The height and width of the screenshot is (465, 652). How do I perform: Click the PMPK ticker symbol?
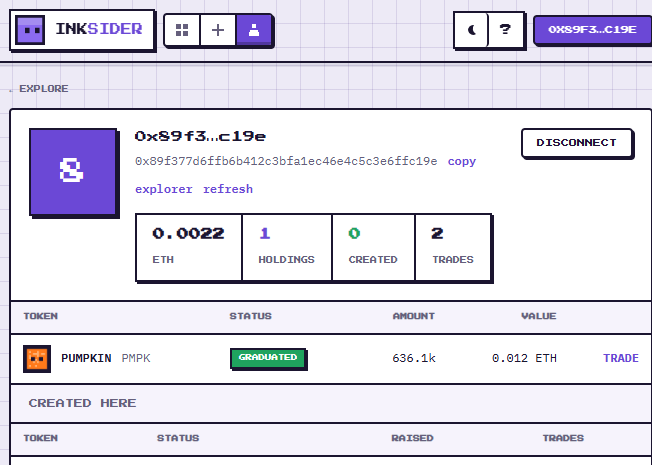136,358
